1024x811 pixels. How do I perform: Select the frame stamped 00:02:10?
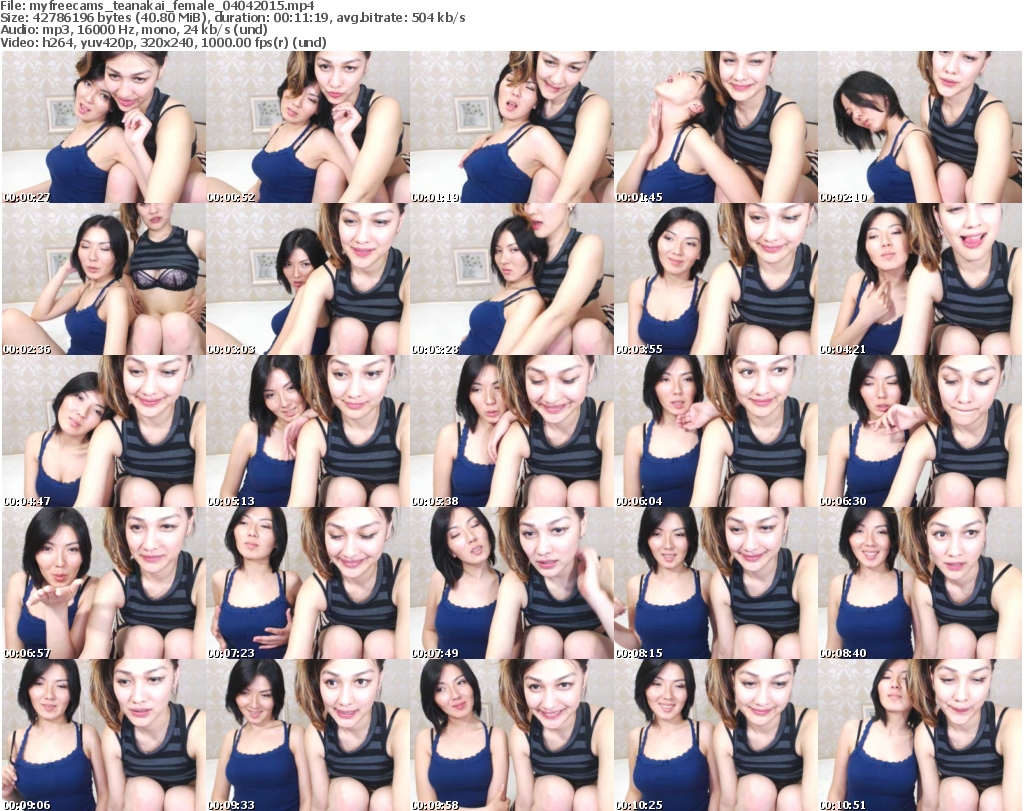pos(920,127)
